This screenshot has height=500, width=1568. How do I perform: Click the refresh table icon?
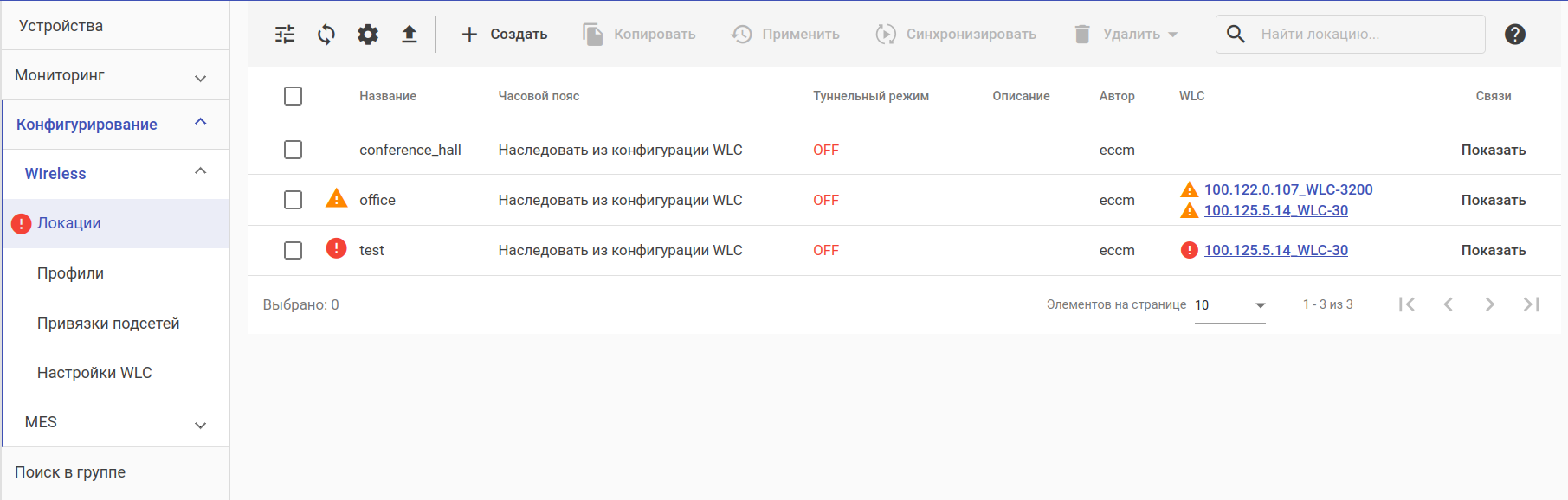(x=326, y=35)
